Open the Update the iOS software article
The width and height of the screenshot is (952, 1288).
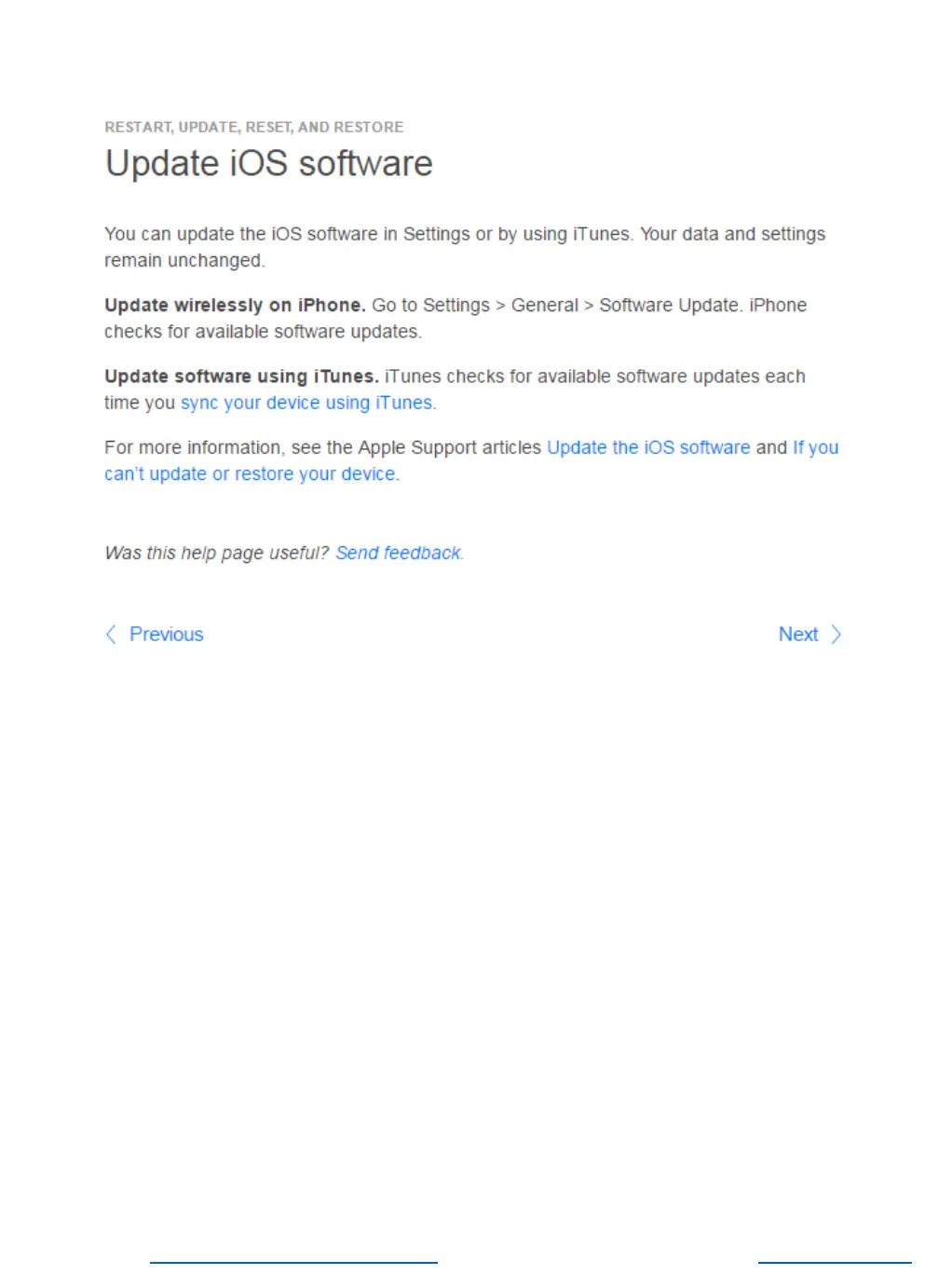click(x=648, y=447)
